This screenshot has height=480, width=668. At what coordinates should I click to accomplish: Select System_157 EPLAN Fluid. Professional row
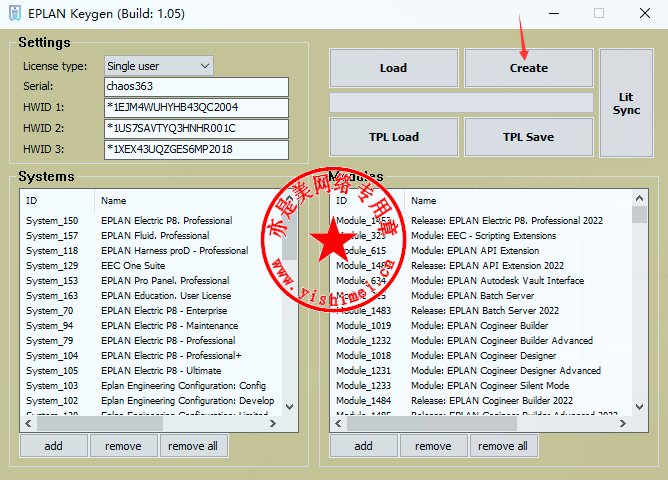coord(151,236)
